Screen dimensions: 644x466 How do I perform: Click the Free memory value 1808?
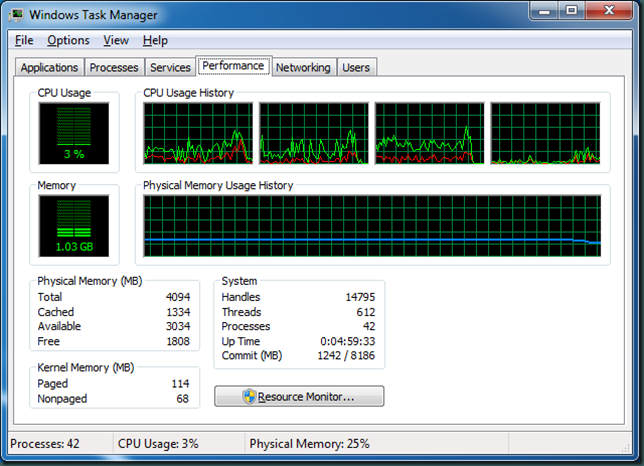coord(178,341)
